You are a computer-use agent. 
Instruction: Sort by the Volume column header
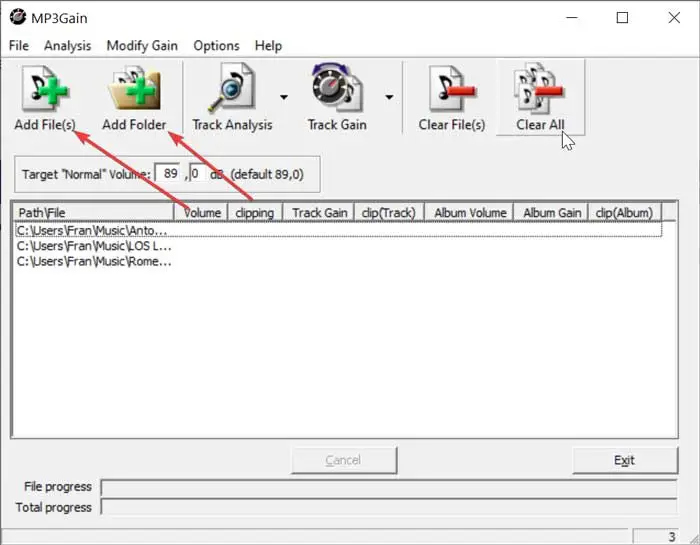click(x=201, y=212)
